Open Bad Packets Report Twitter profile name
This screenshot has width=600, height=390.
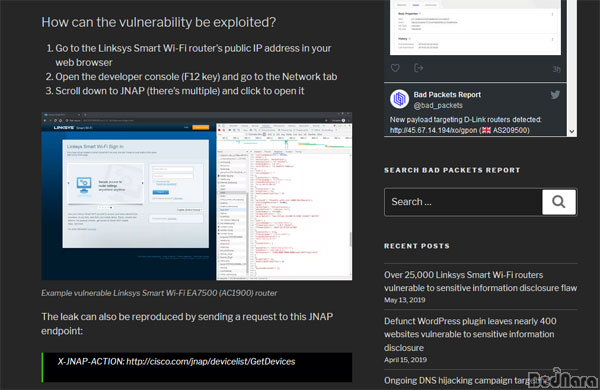447,95
